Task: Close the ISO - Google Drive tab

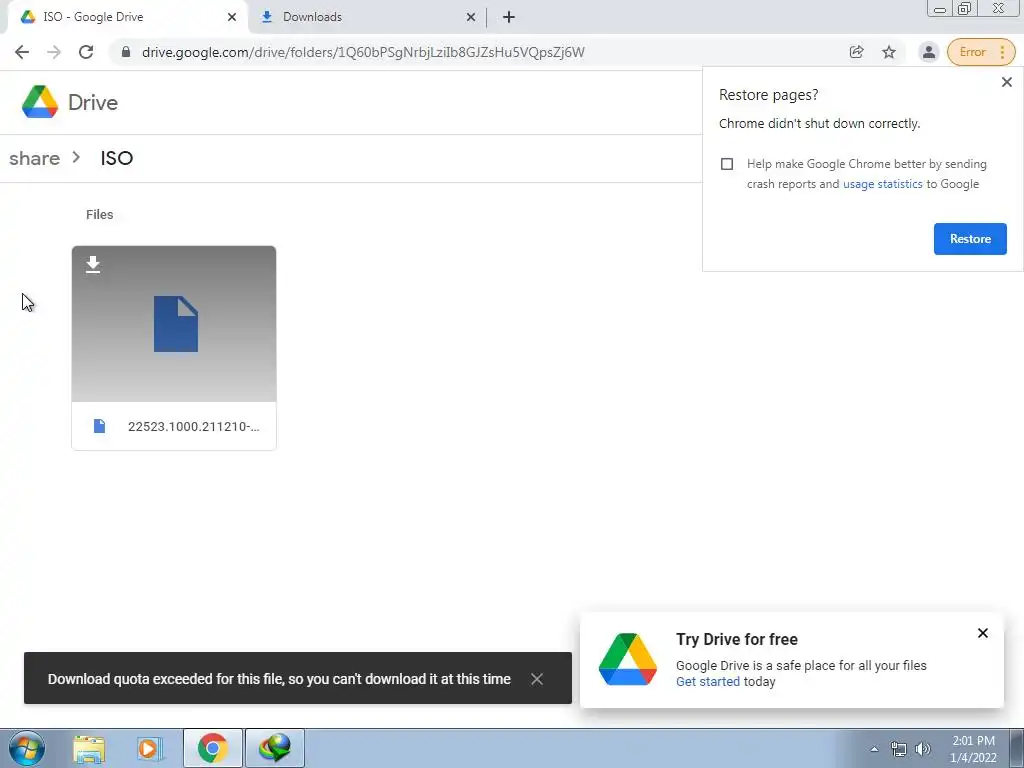Action: [232, 17]
